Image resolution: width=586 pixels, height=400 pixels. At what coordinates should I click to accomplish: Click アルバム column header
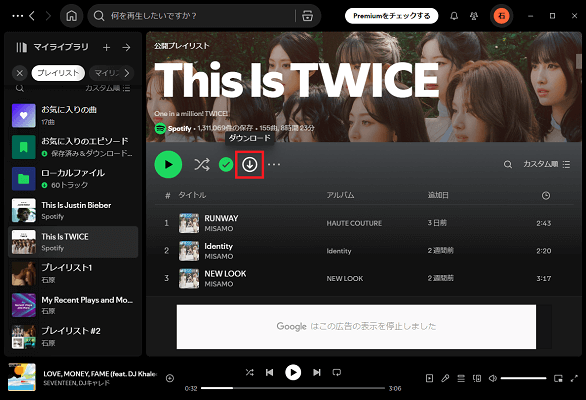(340, 195)
